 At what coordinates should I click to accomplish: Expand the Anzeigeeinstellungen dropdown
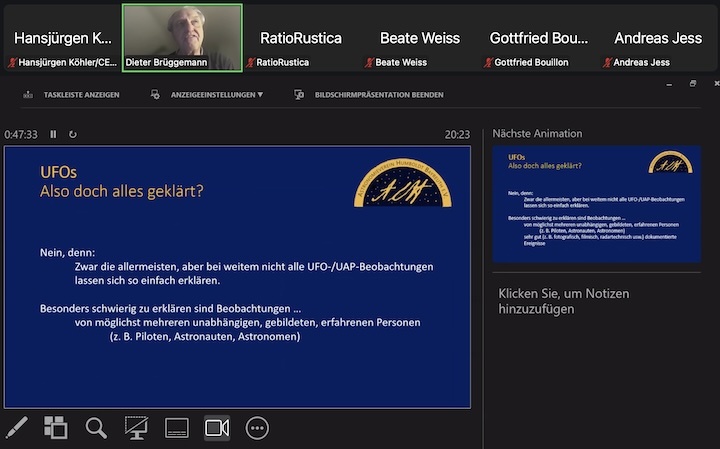pos(208,95)
